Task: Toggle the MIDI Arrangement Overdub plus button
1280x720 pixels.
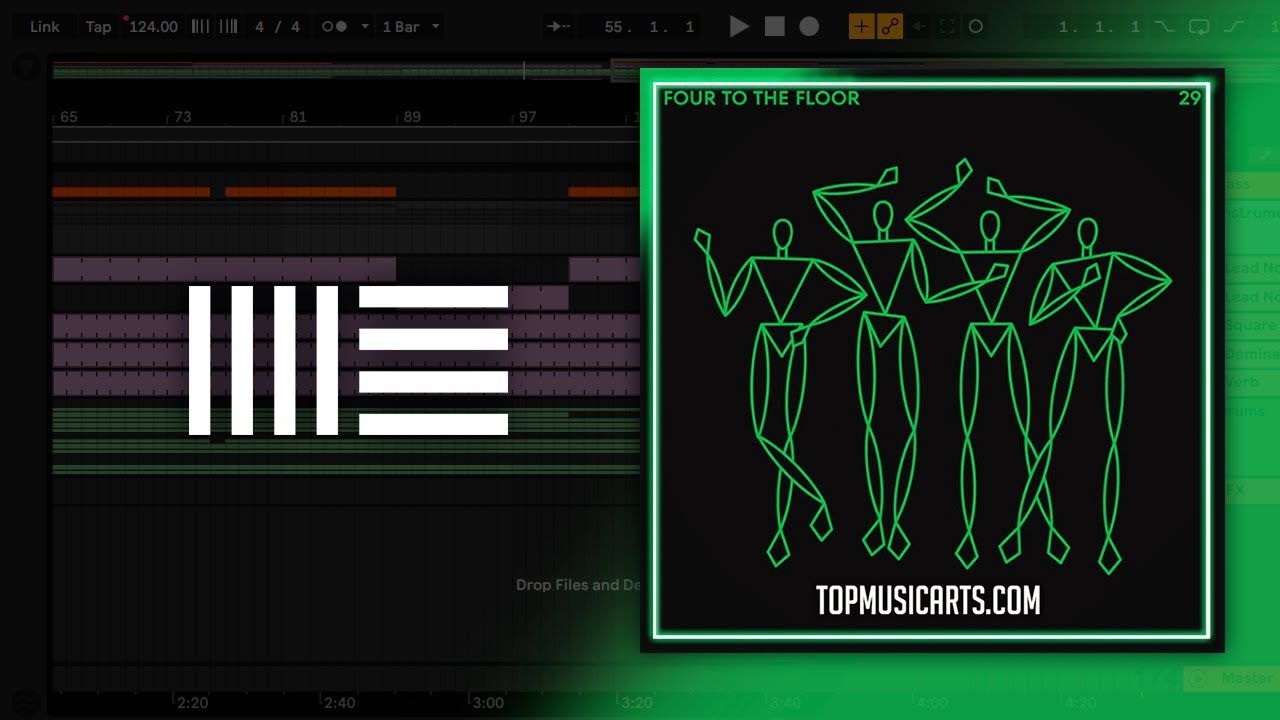Action: pyautogui.click(x=861, y=27)
